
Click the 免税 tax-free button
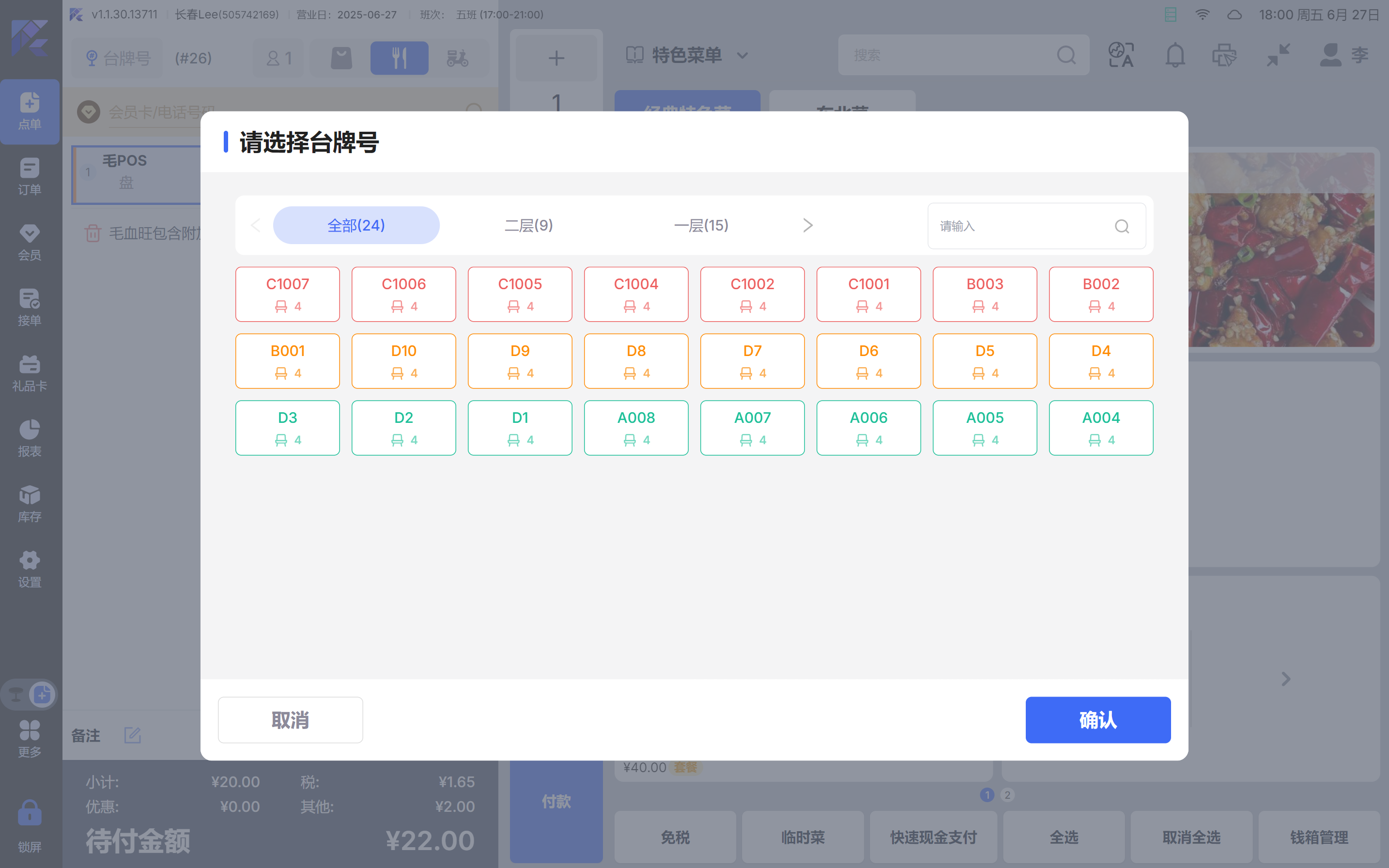pyautogui.click(x=675, y=837)
